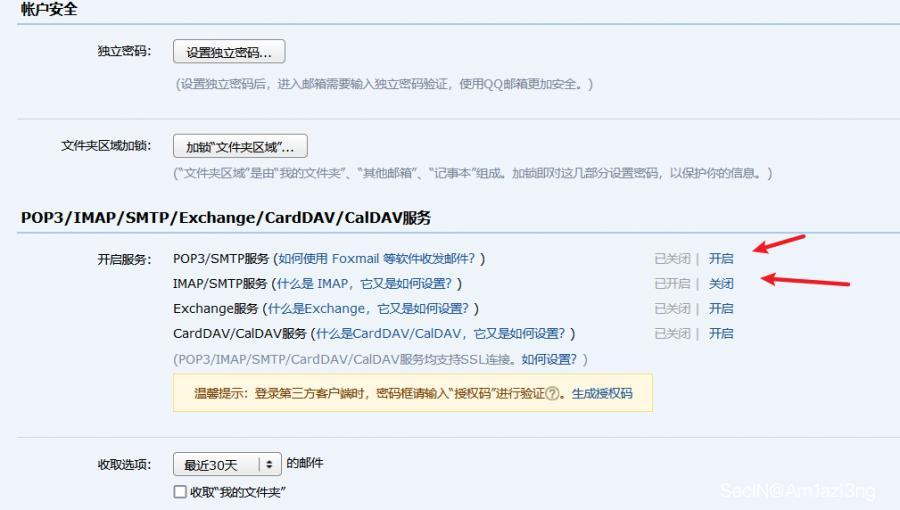Enable CardDAV/CalDAV service with 开启 link
The image size is (900, 510).
(721, 333)
